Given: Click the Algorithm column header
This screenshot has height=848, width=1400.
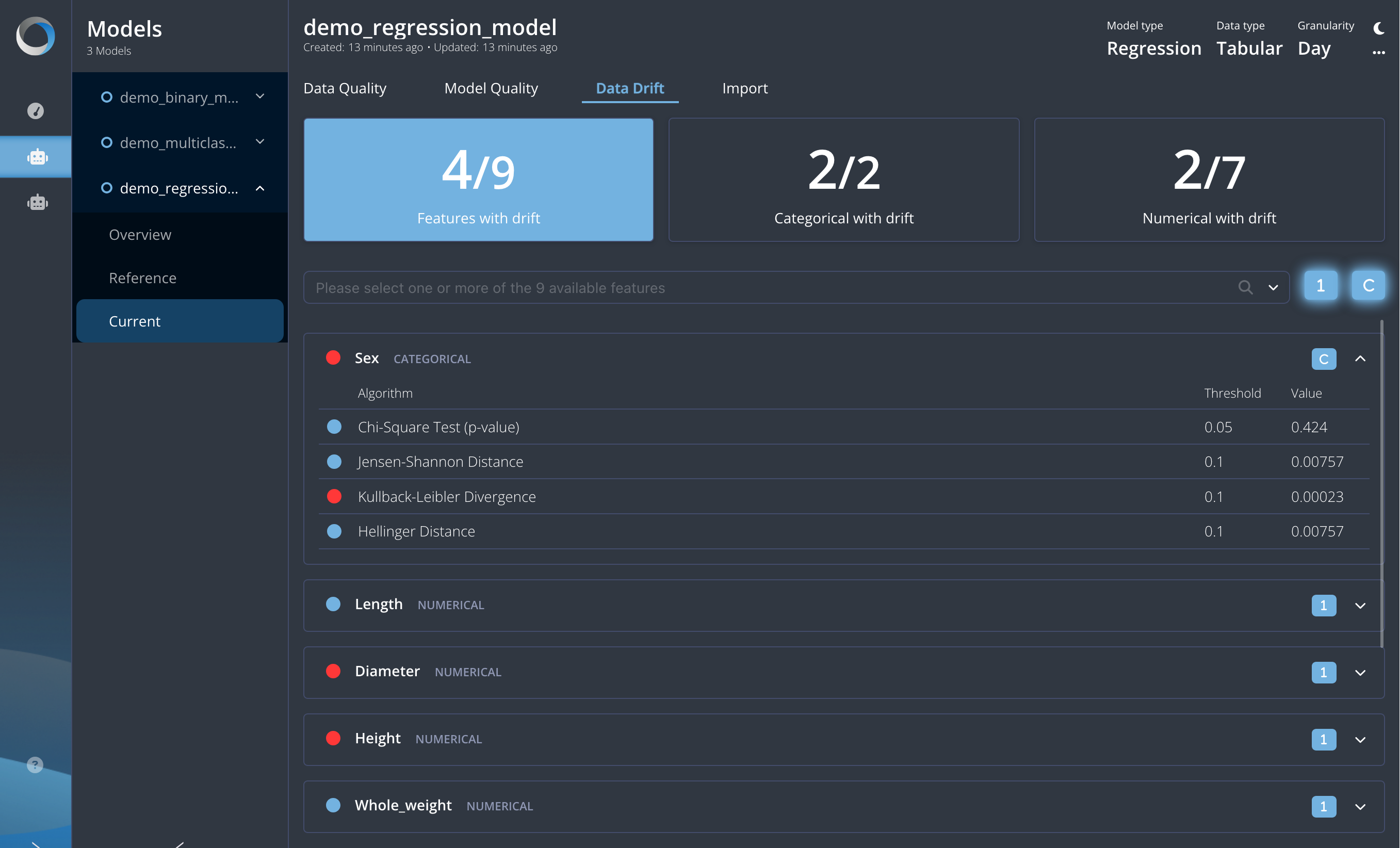Looking at the screenshot, I should click(385, 393).
